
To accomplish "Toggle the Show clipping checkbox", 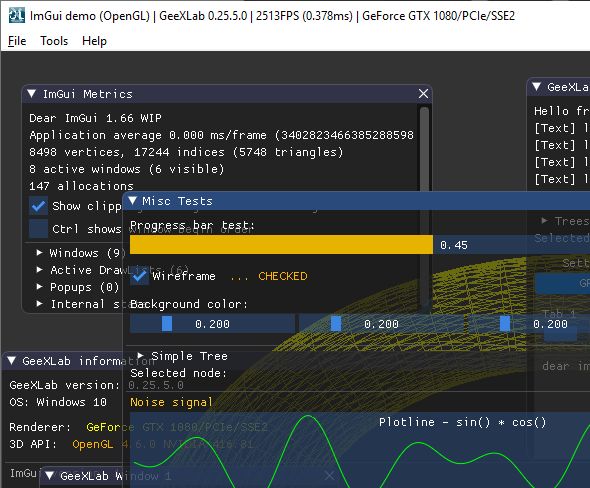I will 38,206.
